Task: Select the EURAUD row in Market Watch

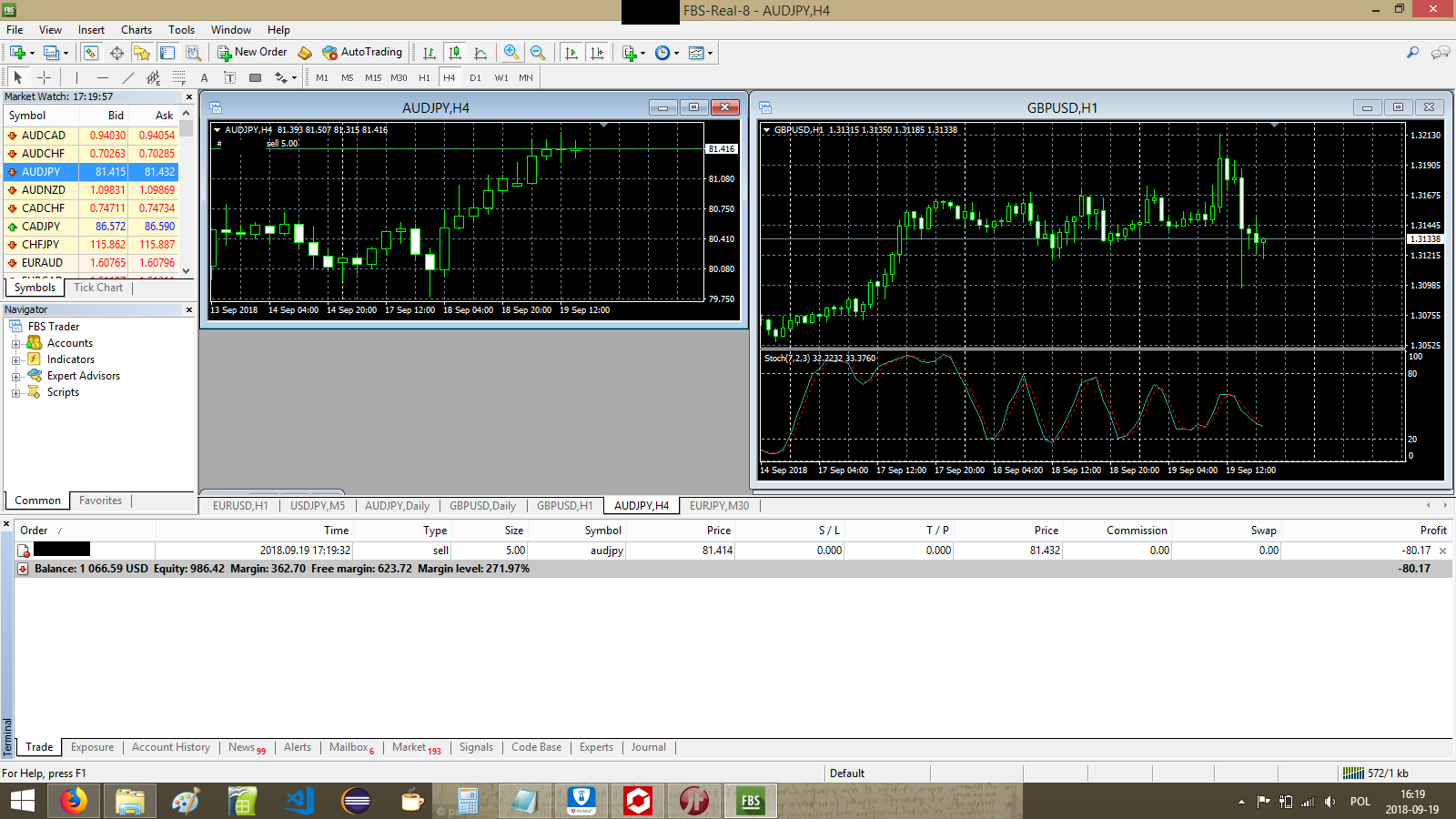Action: [x=91, y=263]
